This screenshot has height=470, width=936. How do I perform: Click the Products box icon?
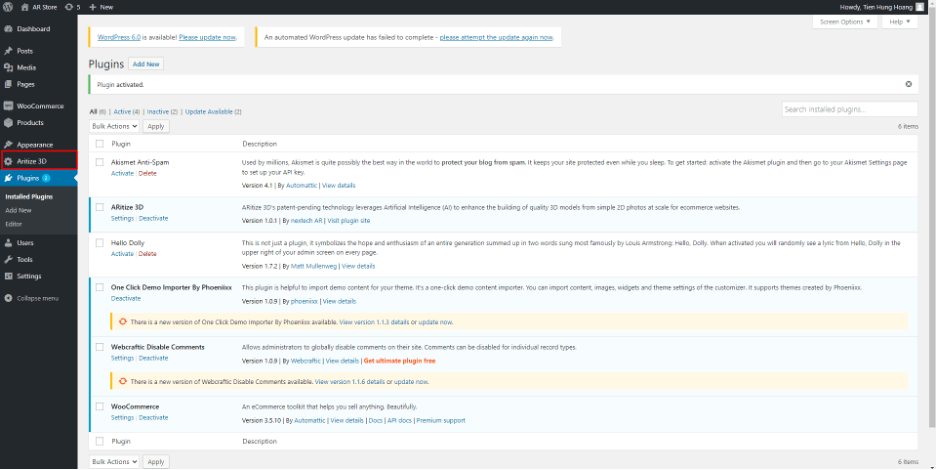(x=8, y=122)
